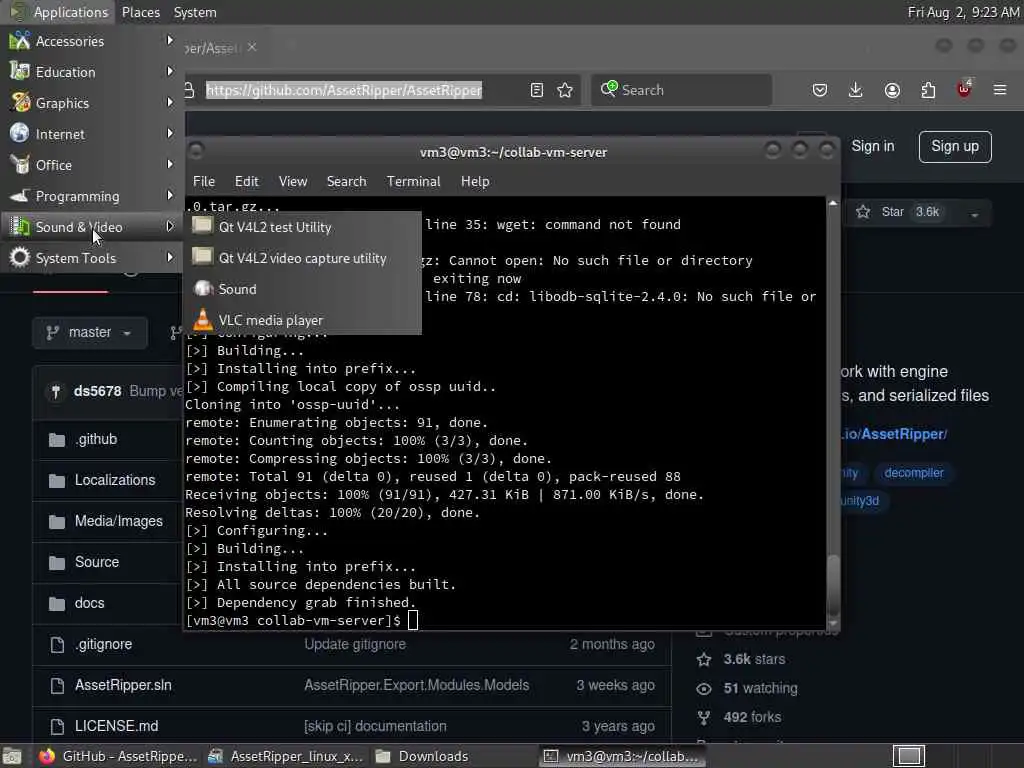This screenshot has height=768, width=1024.
Task: View the 492 forks link
Action: 752,717
